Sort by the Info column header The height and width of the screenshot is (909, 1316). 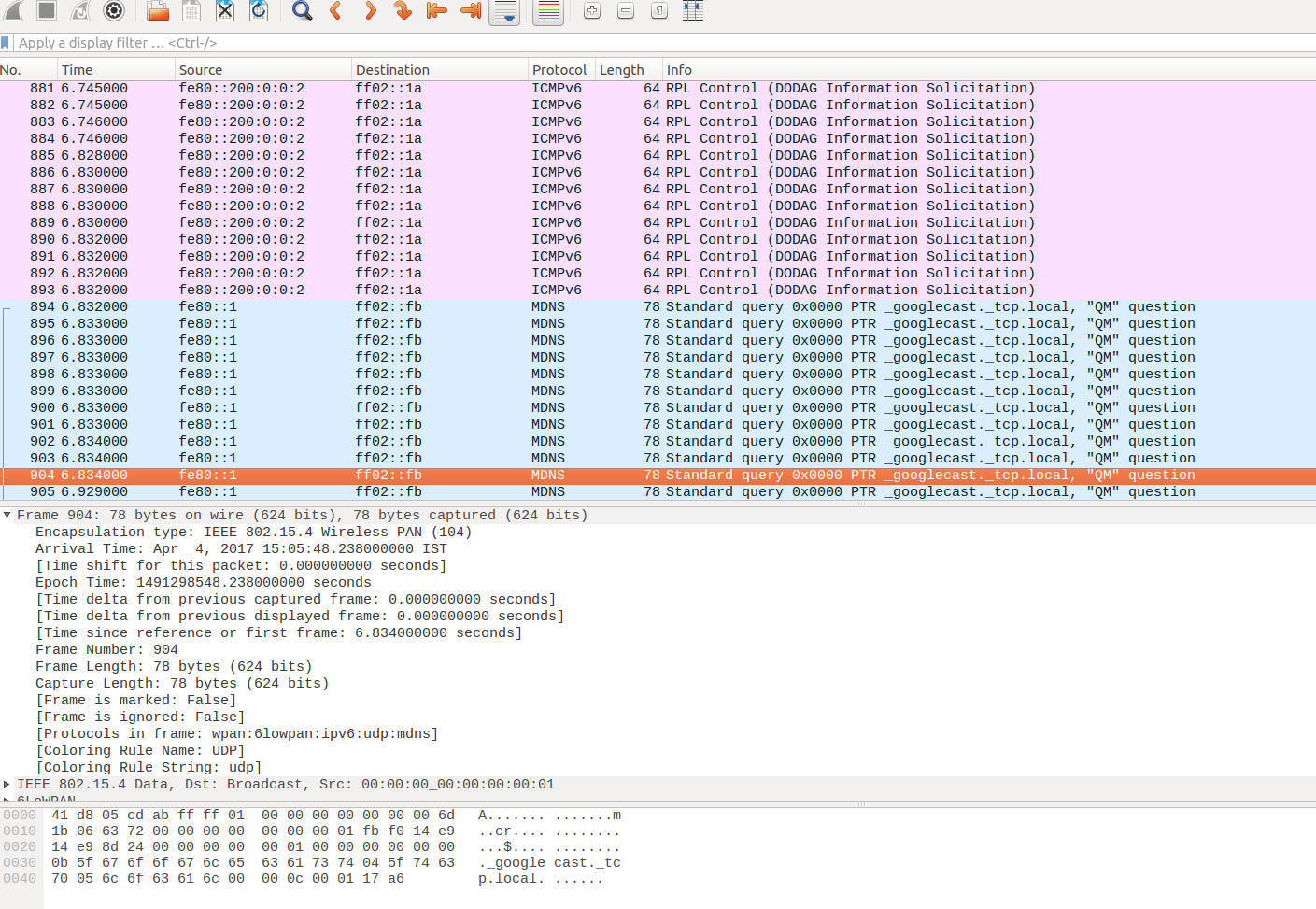click(989, 70)
